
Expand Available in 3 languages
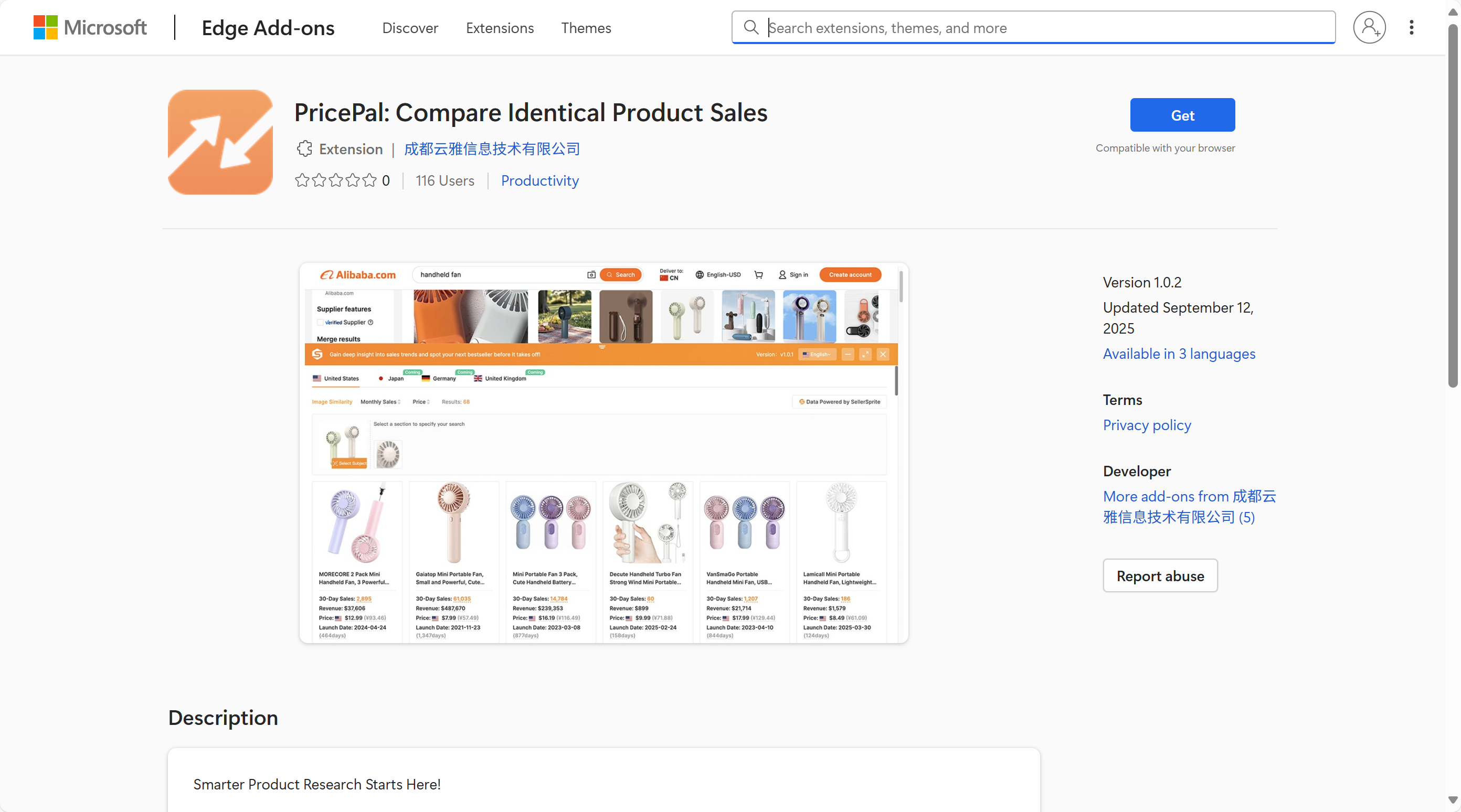[1179, 353]
